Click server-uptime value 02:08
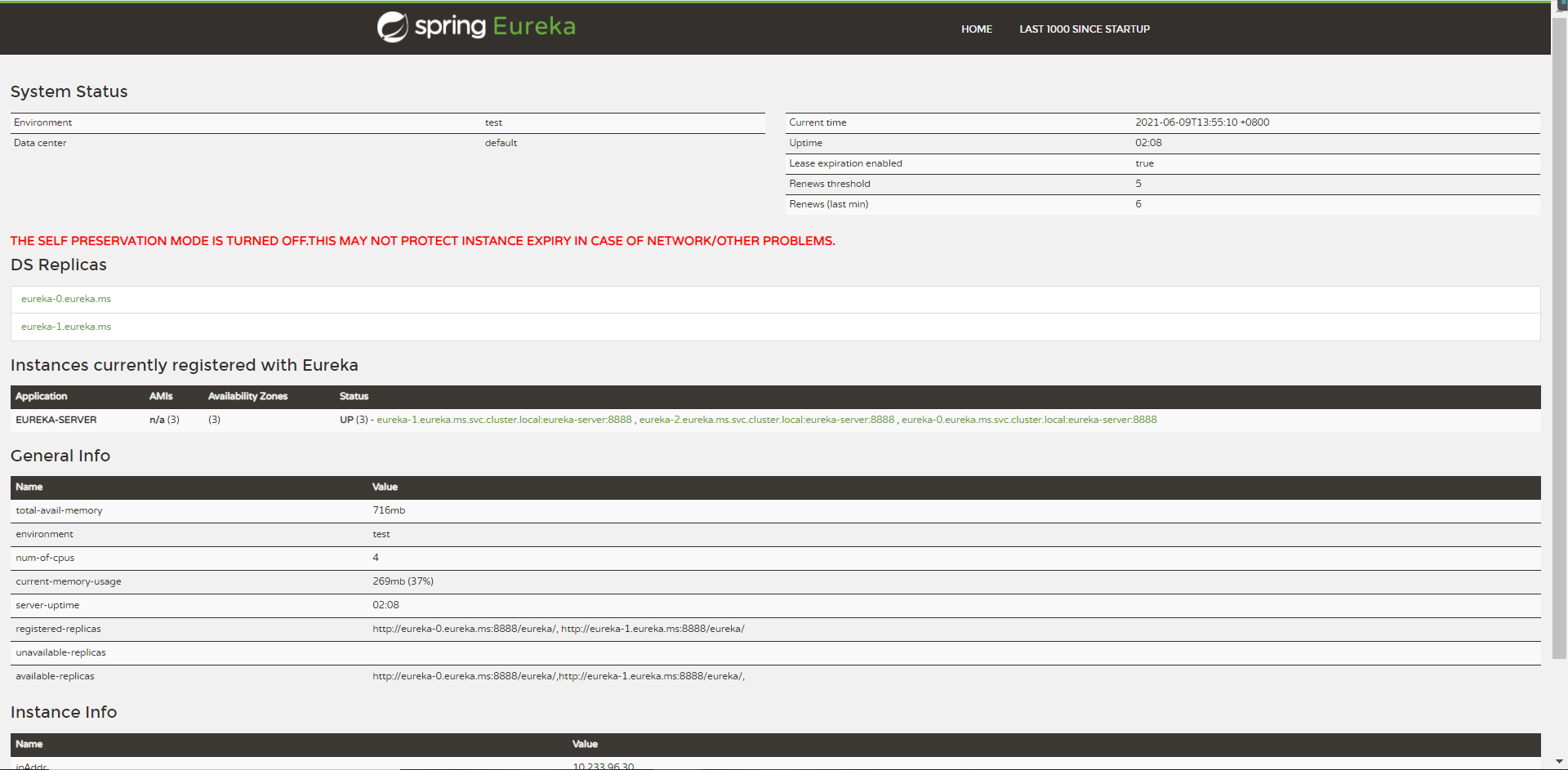 pyautogui.click(x=385, y=605)
